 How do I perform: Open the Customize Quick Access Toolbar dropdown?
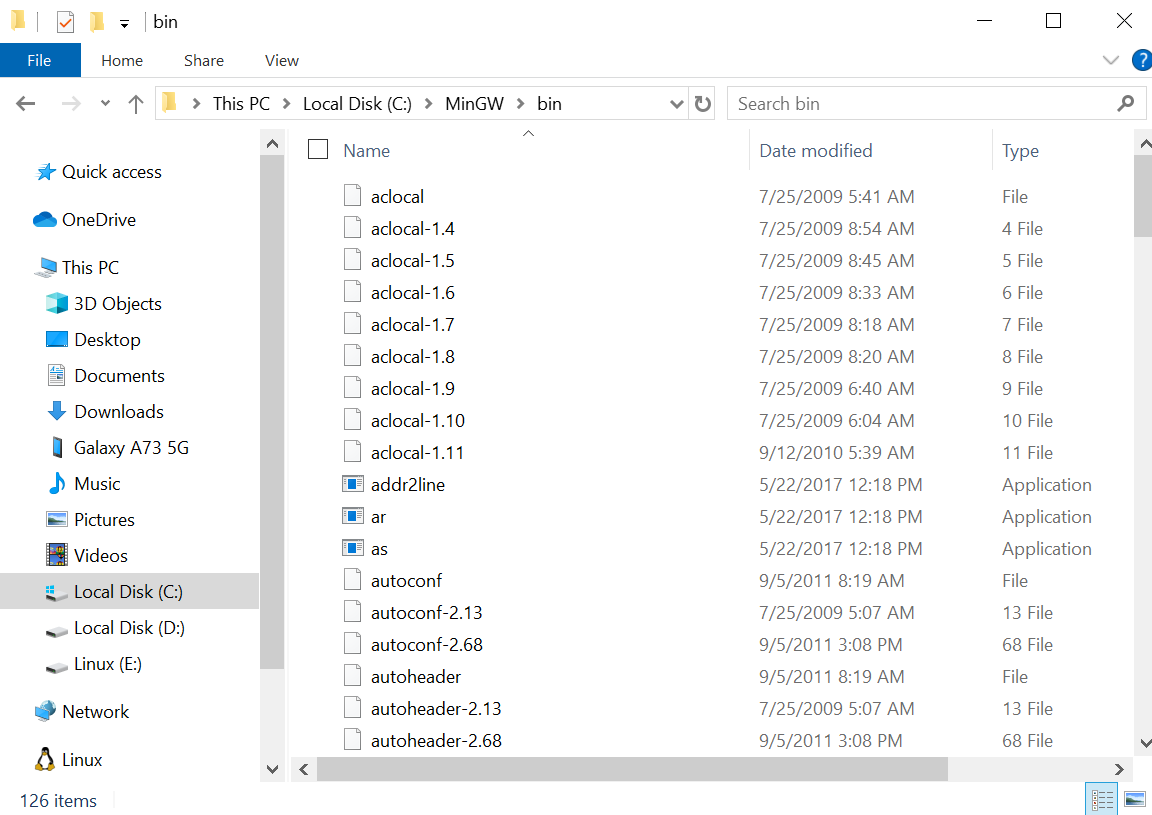(x=124, y=24)
